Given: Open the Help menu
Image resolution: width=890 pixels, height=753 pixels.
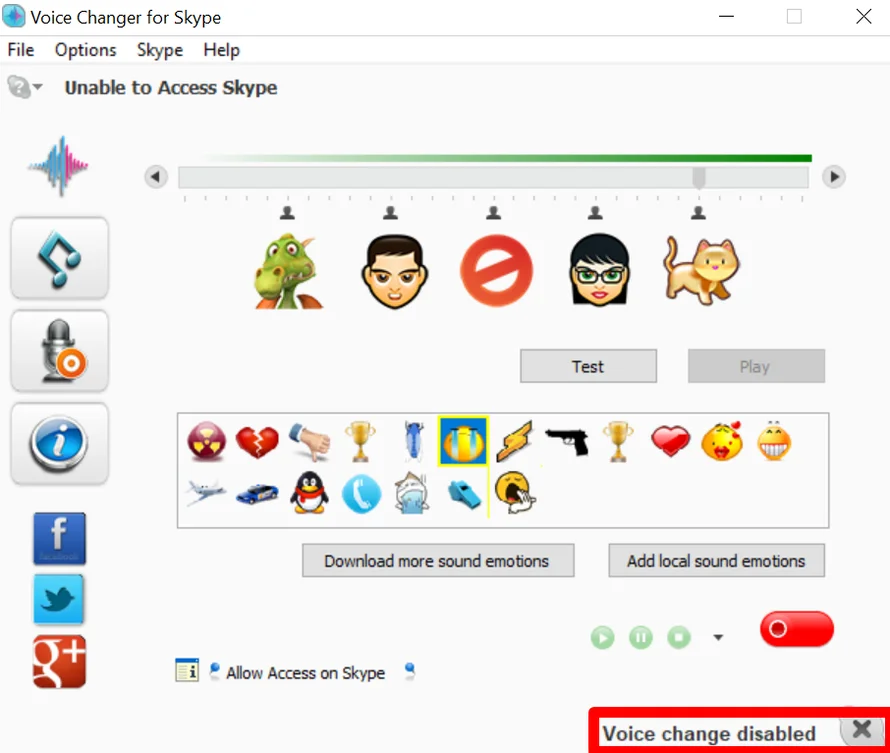Looking at the screenshot, I should tap(221, 50).
